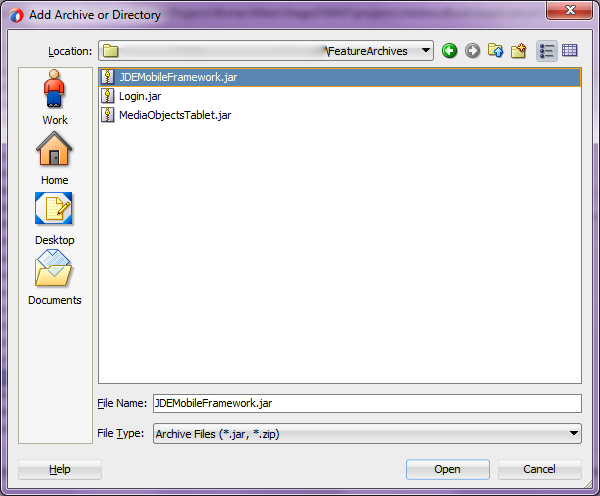
Task: Click the grey forward navigation arrow
Action: [472, 51]
